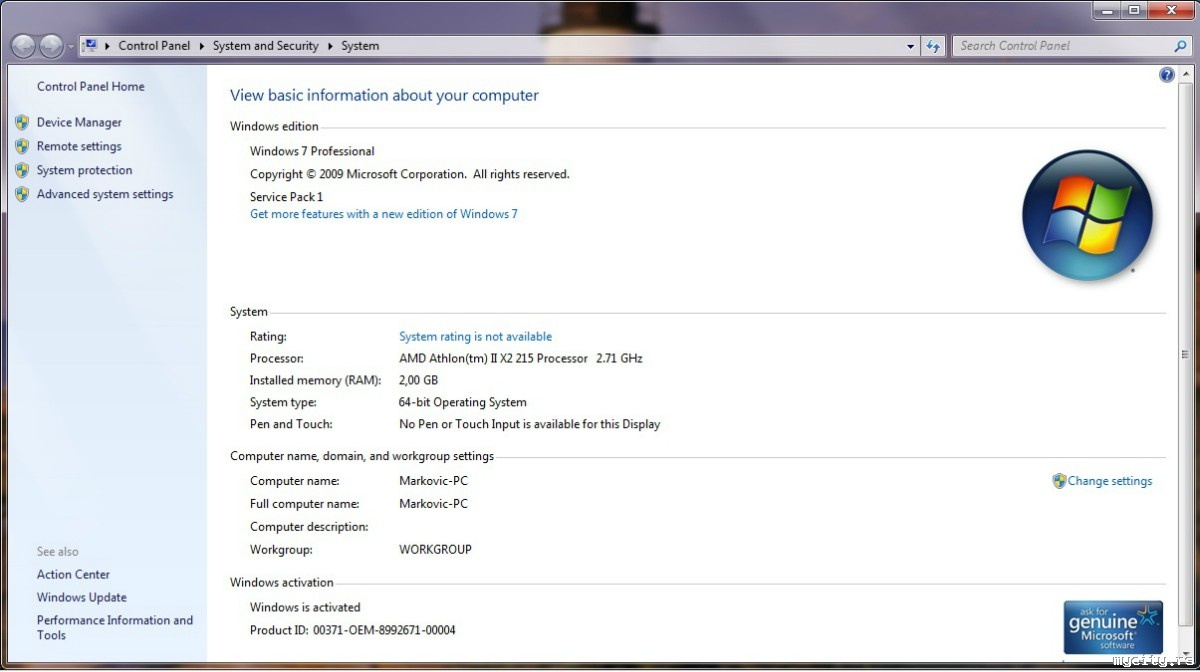Open Performance Information and Tools link

(x=115, y=627)
